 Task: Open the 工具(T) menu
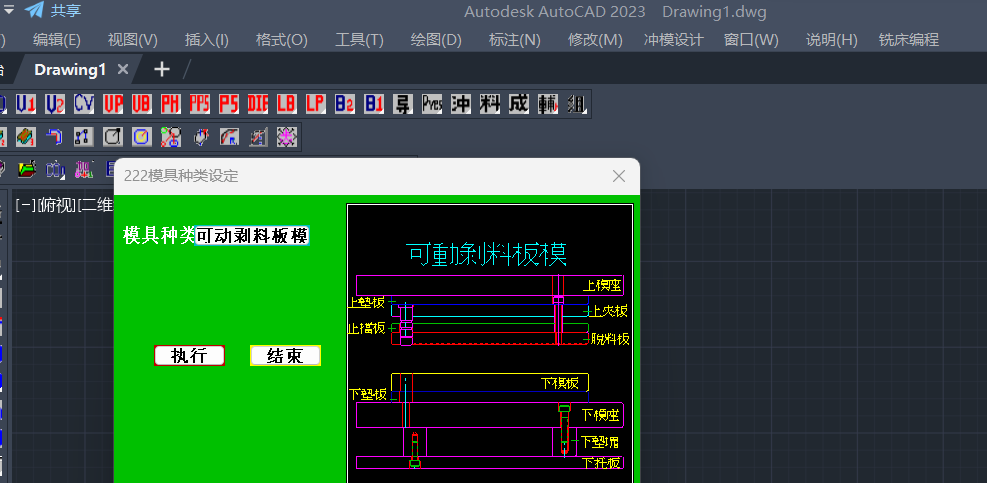coord(359,40)
